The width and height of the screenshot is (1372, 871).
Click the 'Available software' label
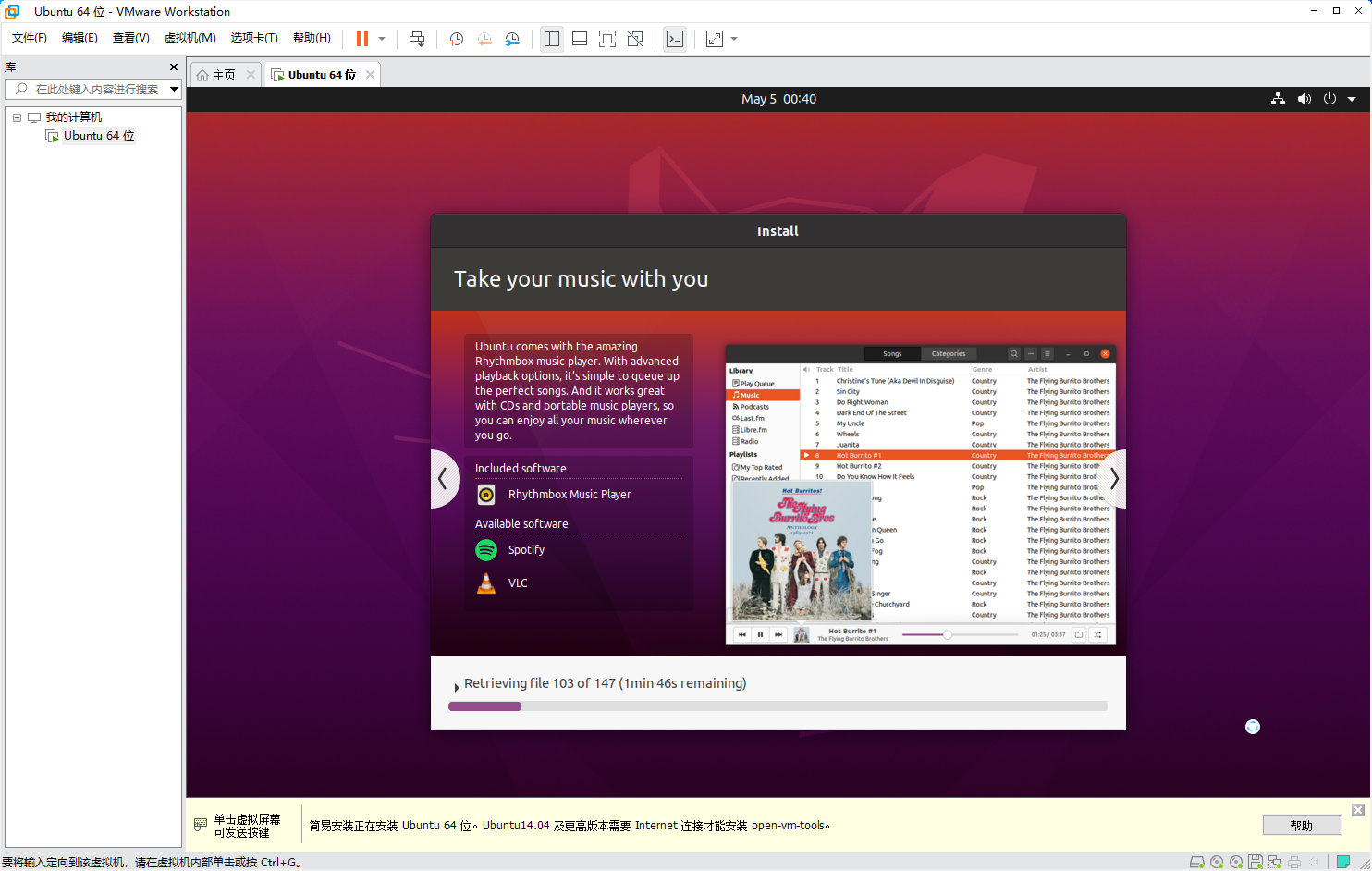click(521, 524)
